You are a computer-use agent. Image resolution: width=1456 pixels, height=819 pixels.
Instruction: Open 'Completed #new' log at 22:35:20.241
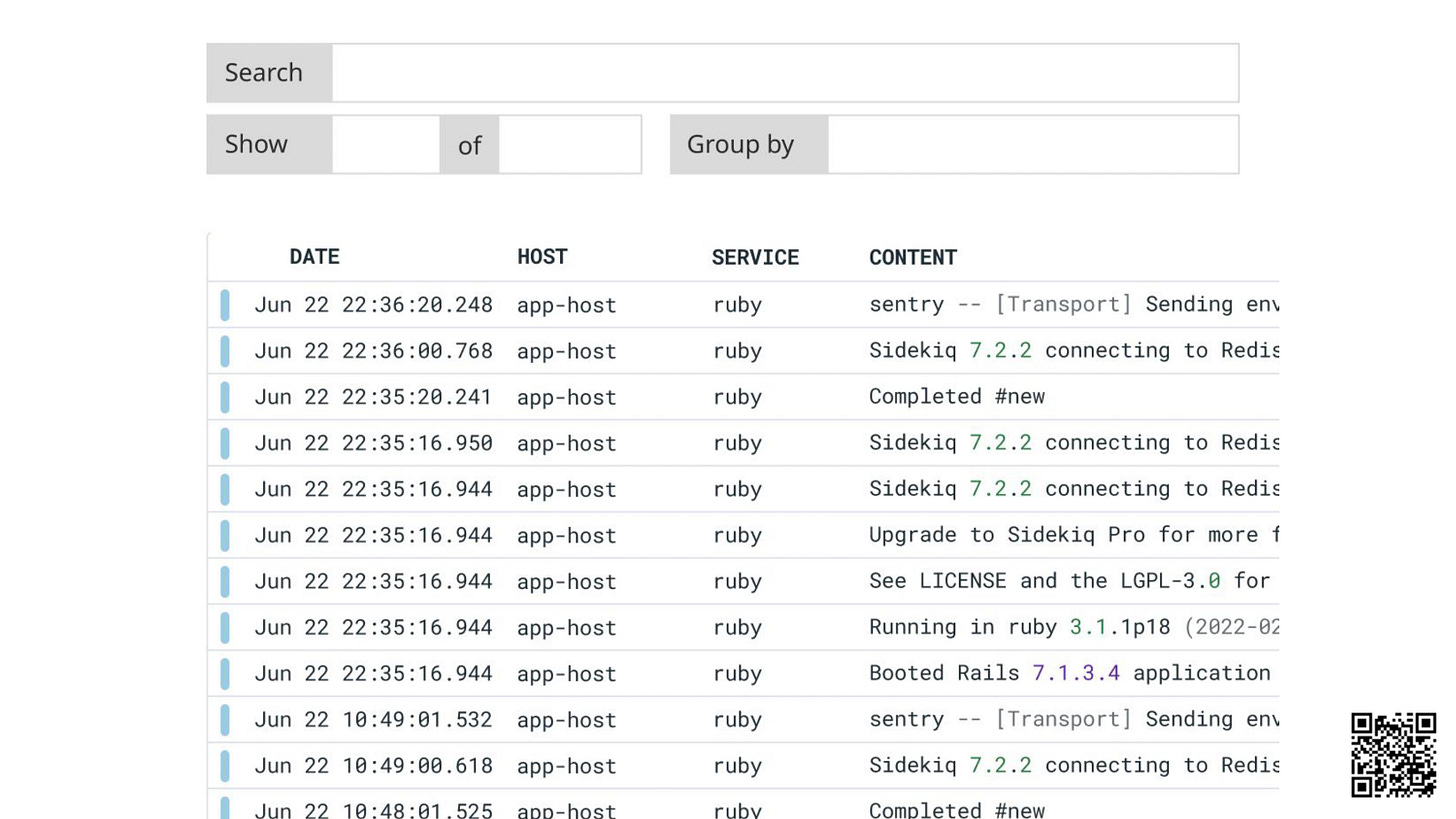point(957,397)
